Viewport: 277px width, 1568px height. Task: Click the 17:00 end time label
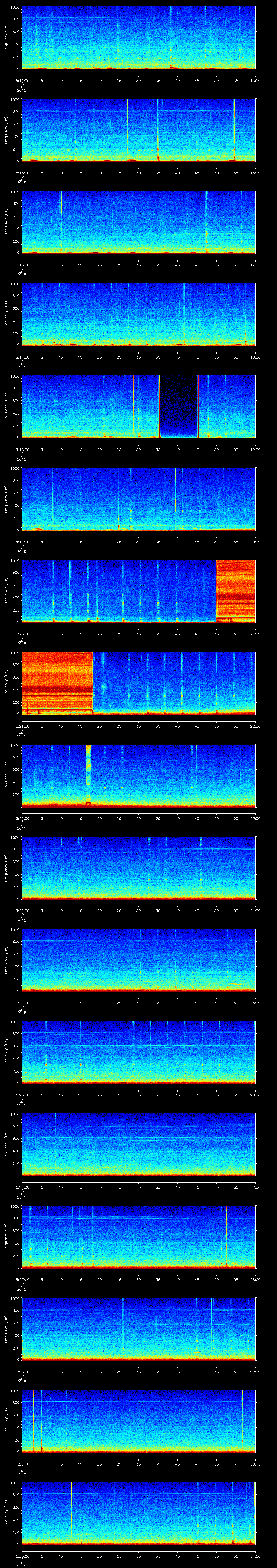(255, 265)
